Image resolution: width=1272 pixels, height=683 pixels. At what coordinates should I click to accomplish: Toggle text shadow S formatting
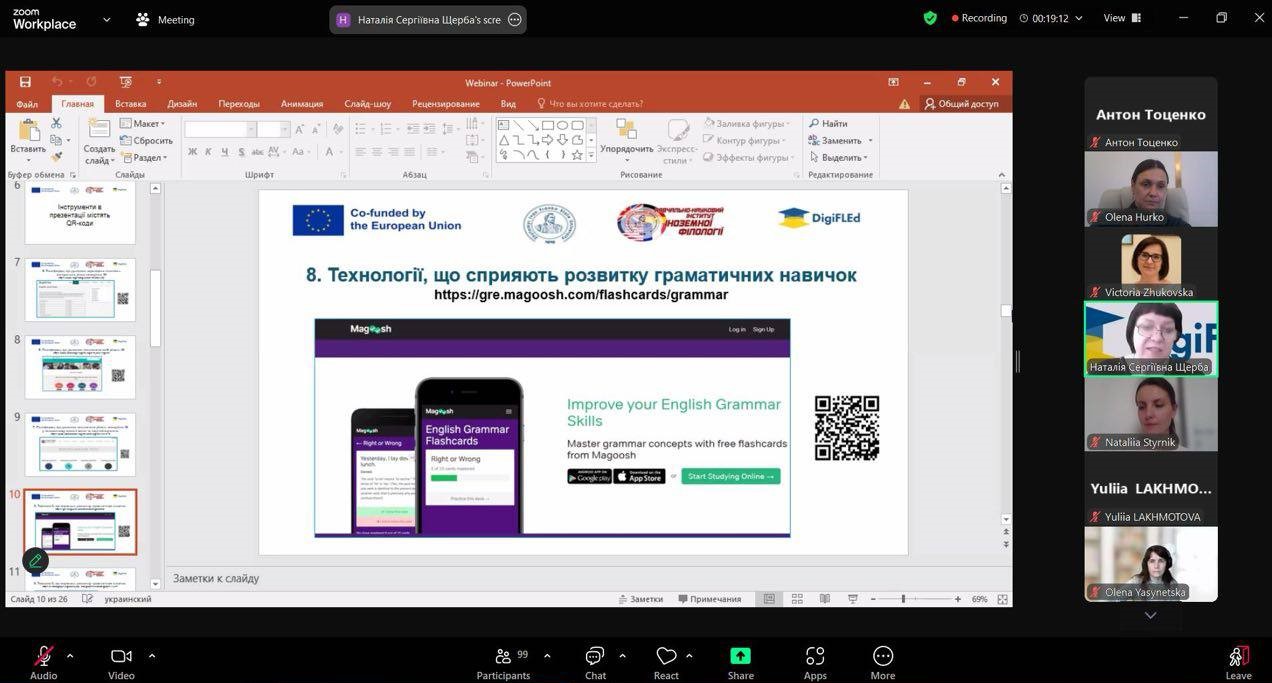(x=241, y=152)
